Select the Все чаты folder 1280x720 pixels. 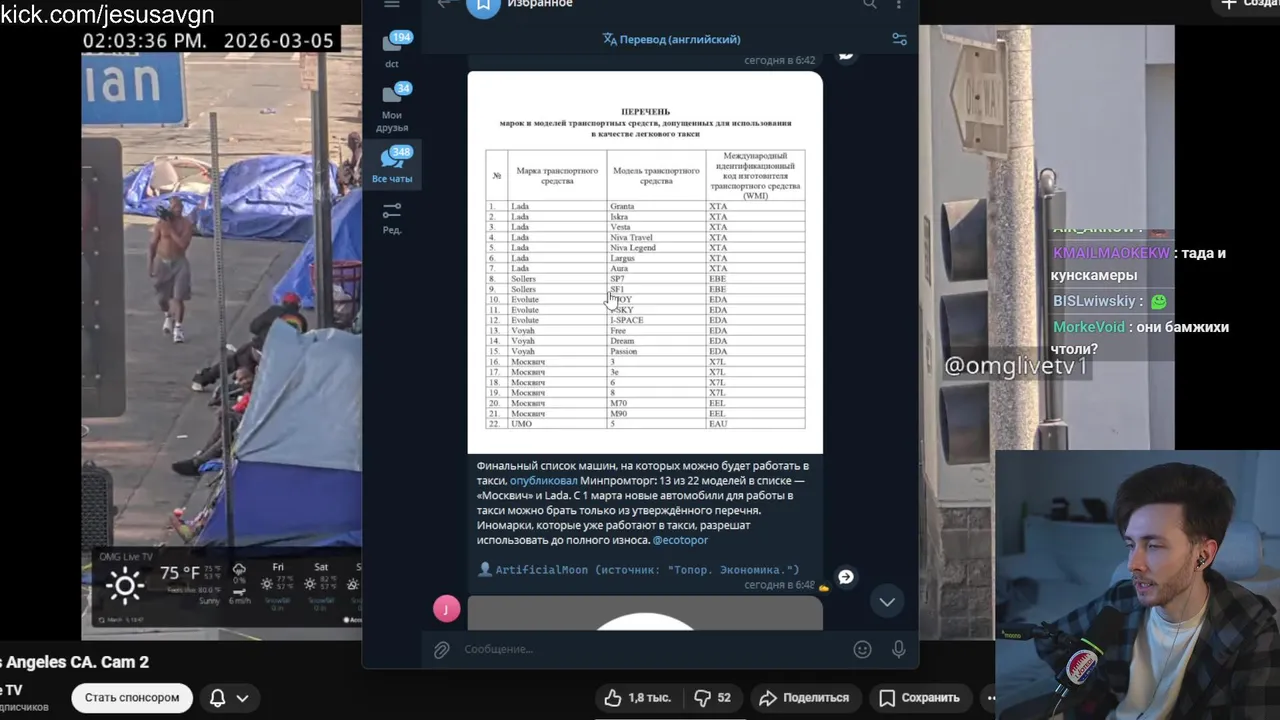point(392,165)
